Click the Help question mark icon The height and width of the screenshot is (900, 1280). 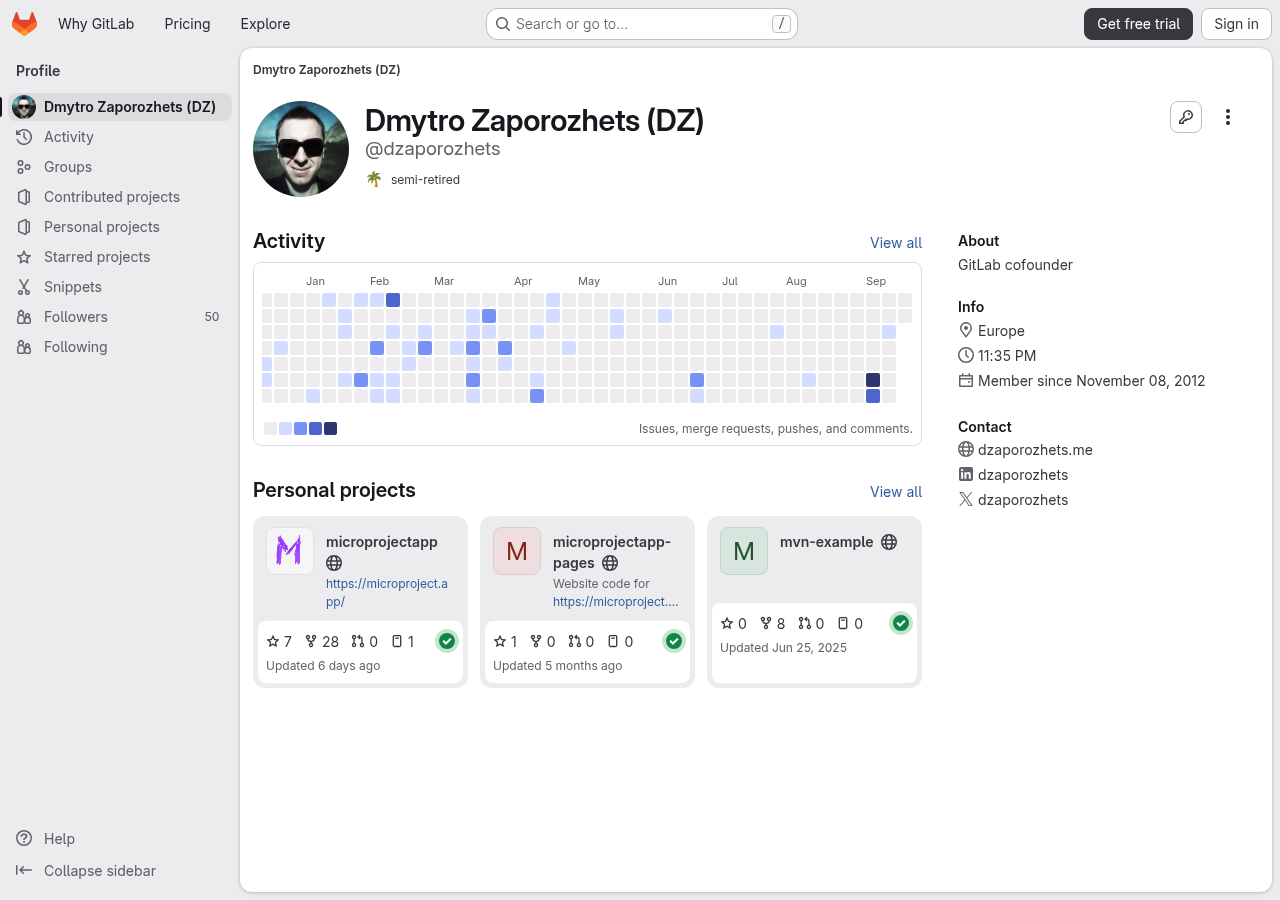tap(24, 839)
